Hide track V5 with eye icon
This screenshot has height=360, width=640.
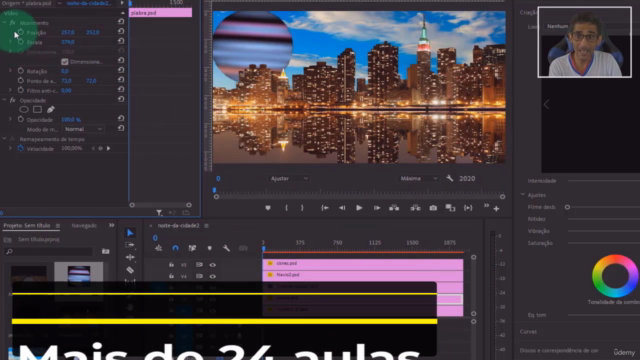tap(213, 265)
